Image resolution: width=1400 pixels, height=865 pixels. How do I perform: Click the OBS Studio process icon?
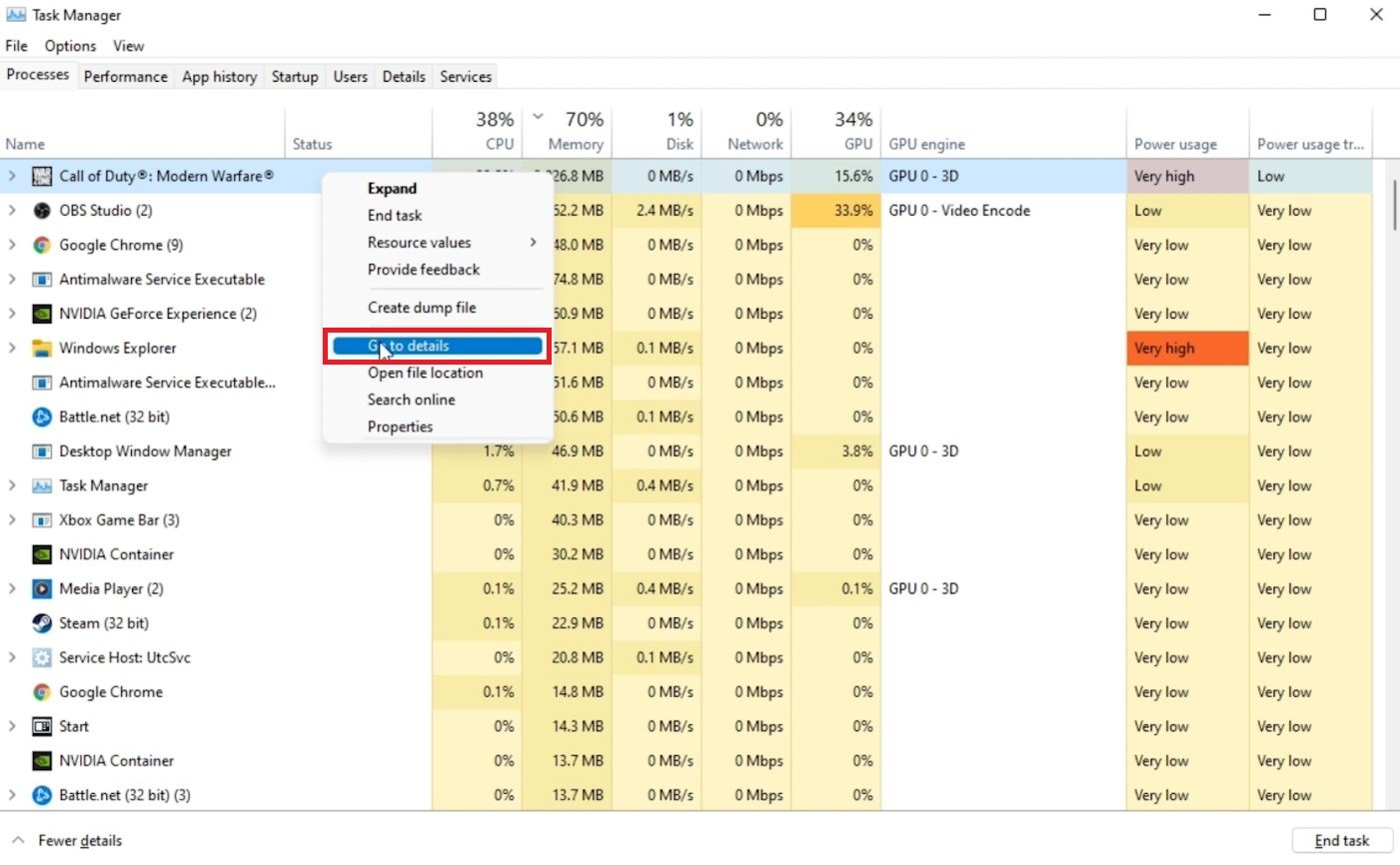pos(42,211)
